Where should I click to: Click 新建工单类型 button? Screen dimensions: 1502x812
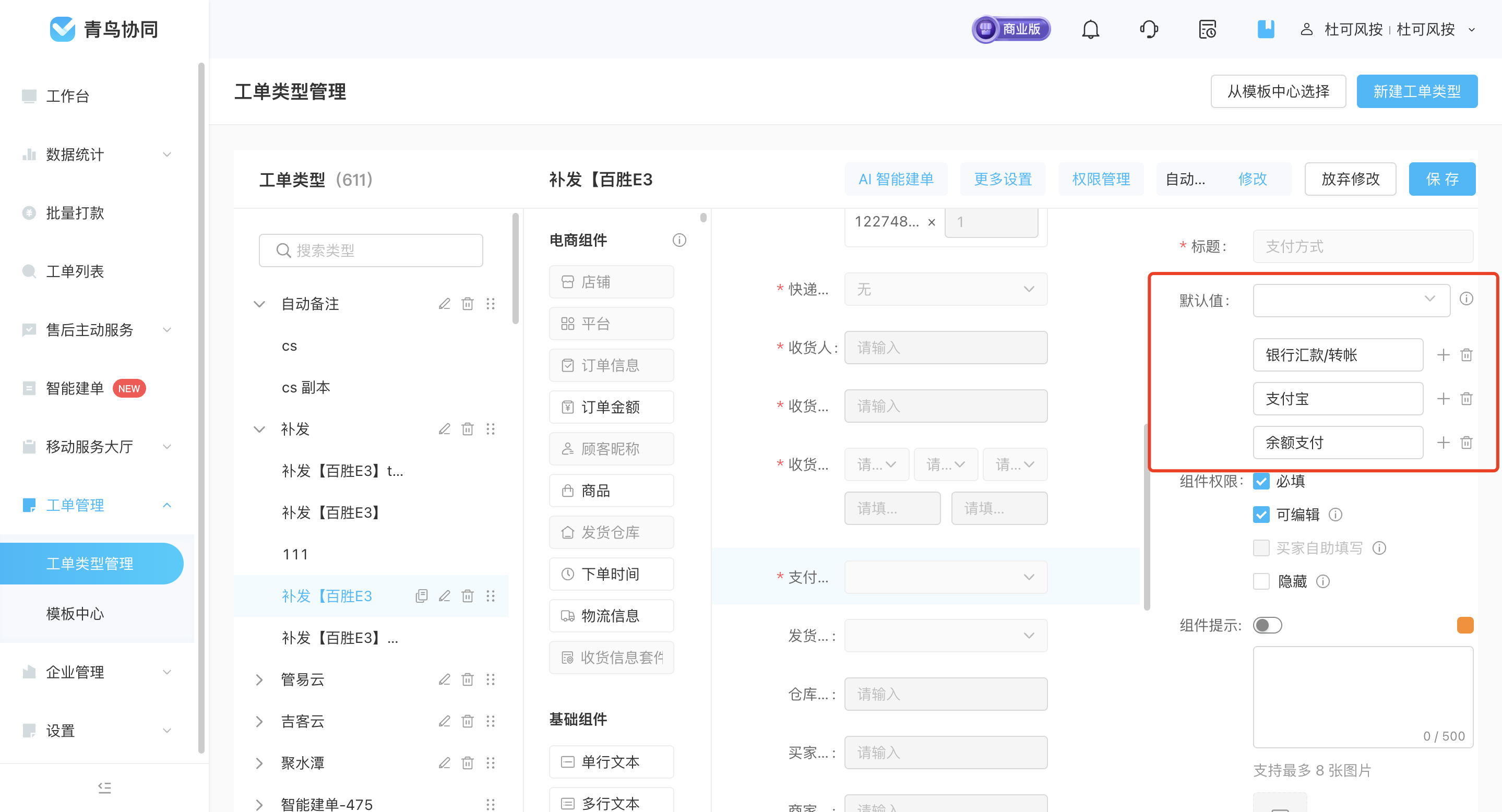(1417, 91)
